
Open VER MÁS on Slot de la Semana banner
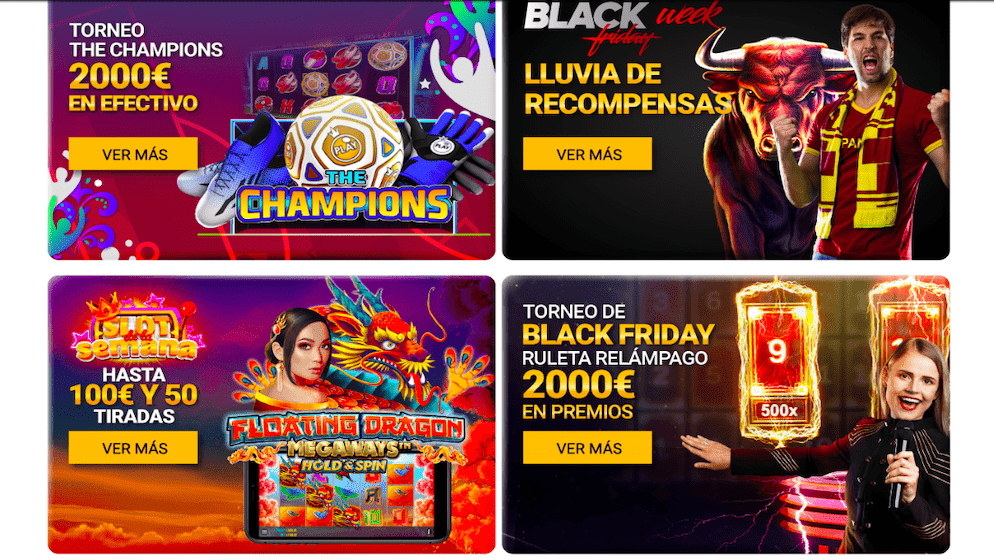click(x=133, y=448)
